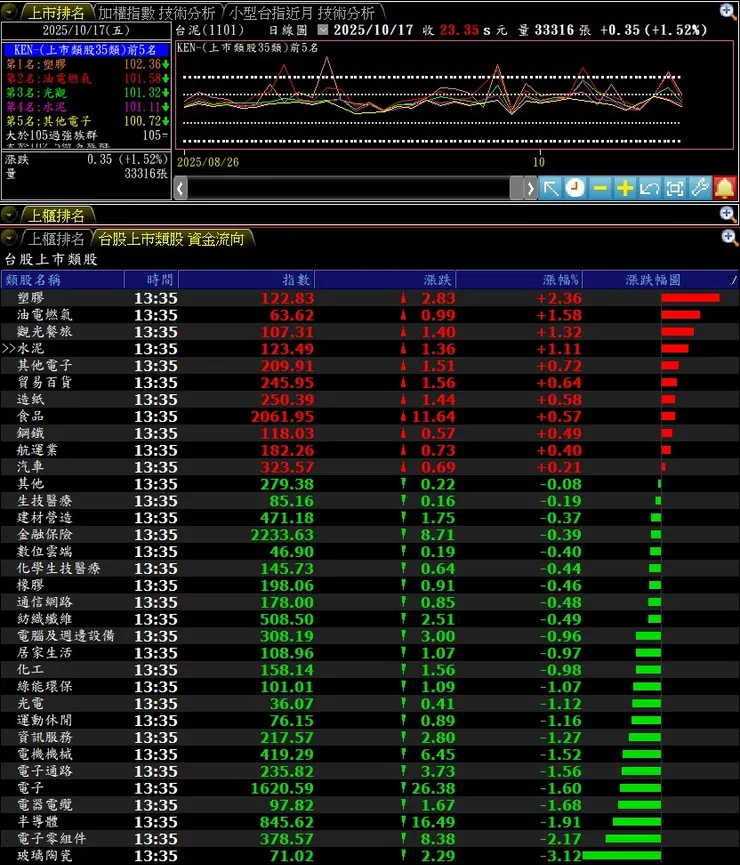740x865 pixels.
Task: Select 水泥 sector row
Action: coord(370,349)
